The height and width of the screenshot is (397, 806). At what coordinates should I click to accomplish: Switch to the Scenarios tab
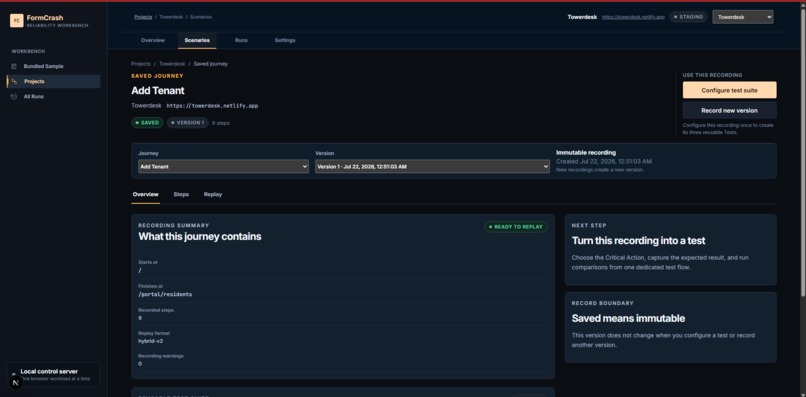pyautogui.click(x=197, y=40)
